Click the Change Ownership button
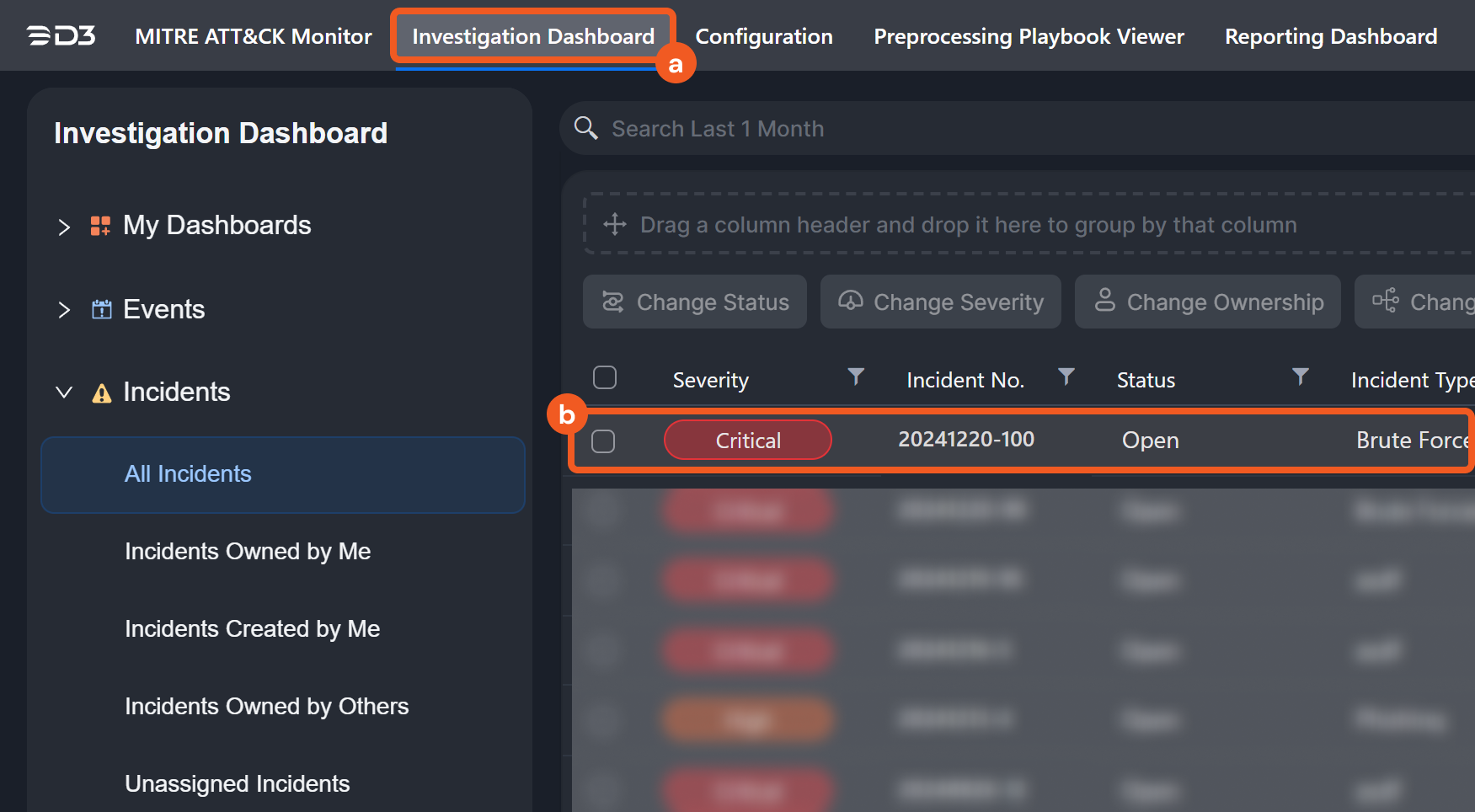Viewport: 1475px width, 812px height. point(1208,302)
